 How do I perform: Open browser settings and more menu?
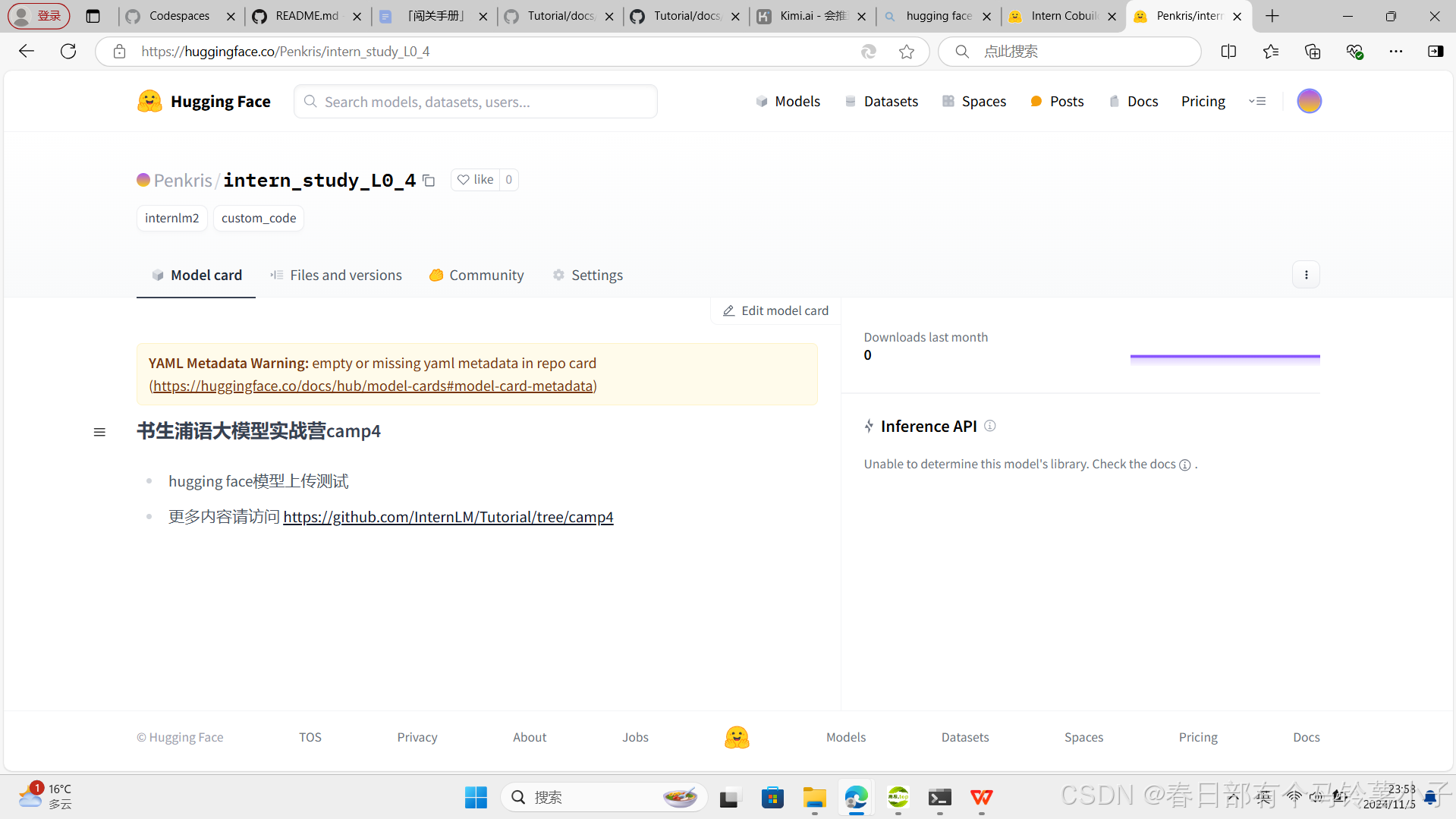point(1396,51)
